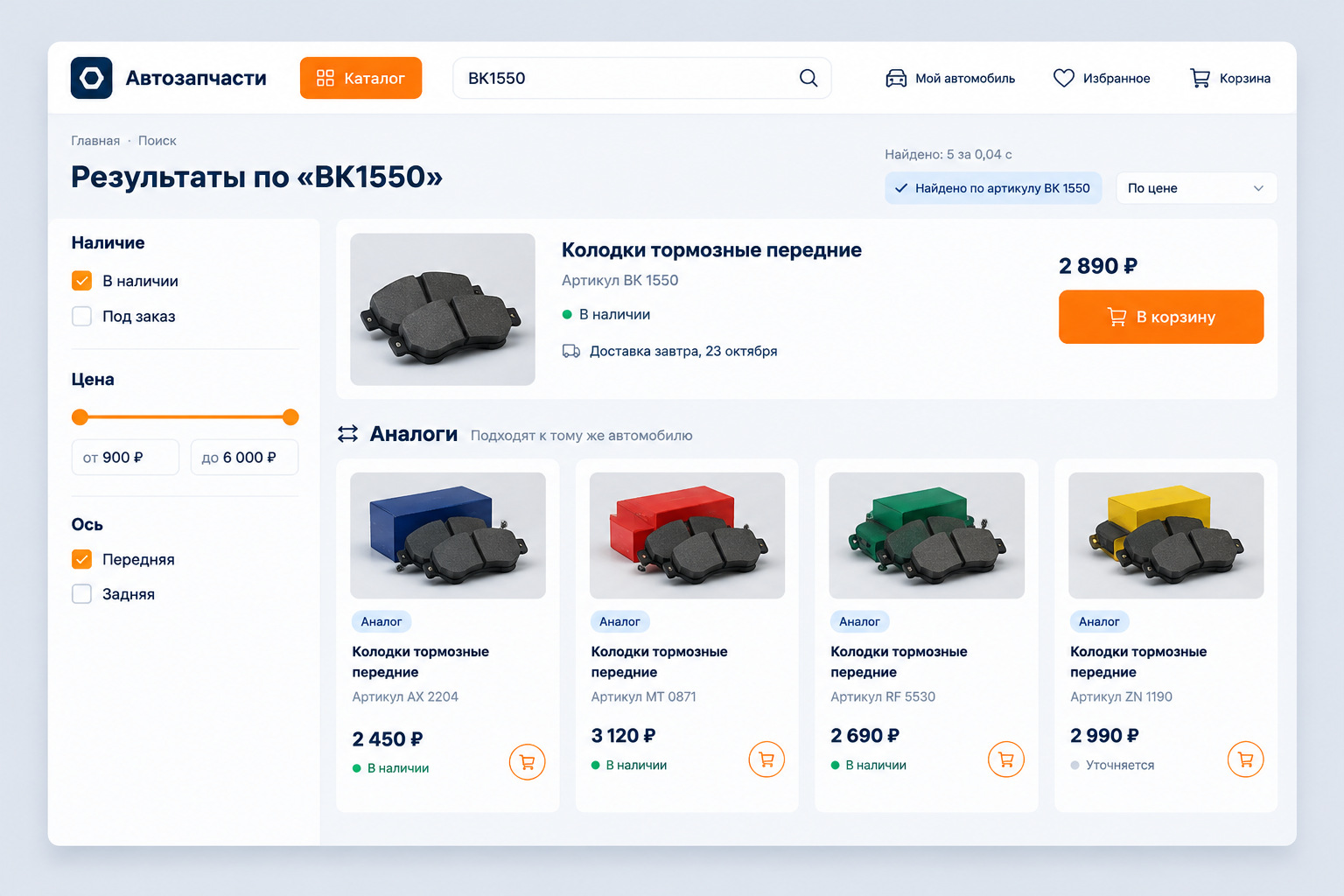Image resolution: width=1344 pixels, height=896 pixels.
Task: Click the до 6 000 ₽ price field
Action: coord(244,458)
